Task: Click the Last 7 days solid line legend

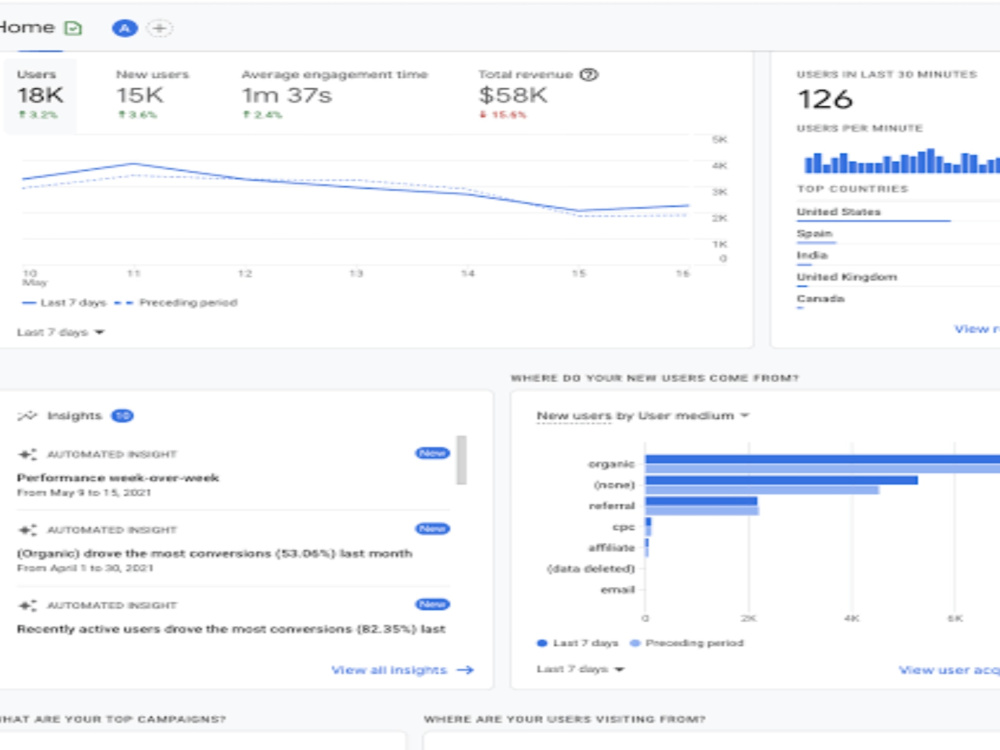Action: pyautogui.click(x=64, y=303)
